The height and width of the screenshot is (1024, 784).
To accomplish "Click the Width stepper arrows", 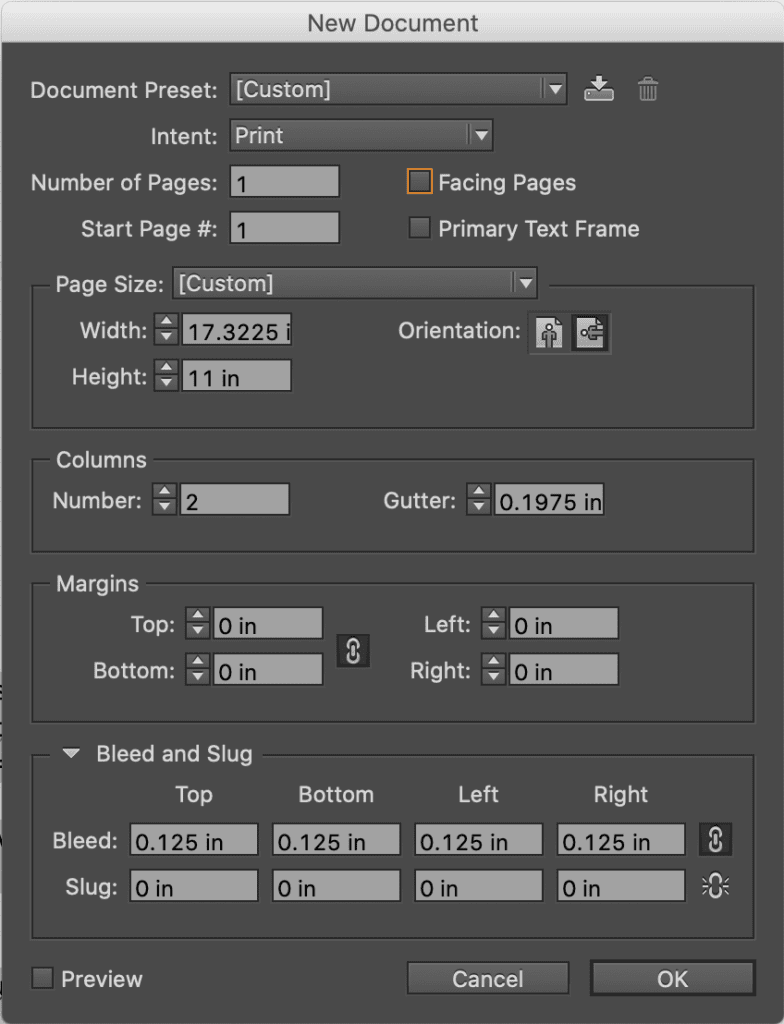I will click(x=167, y=328).
